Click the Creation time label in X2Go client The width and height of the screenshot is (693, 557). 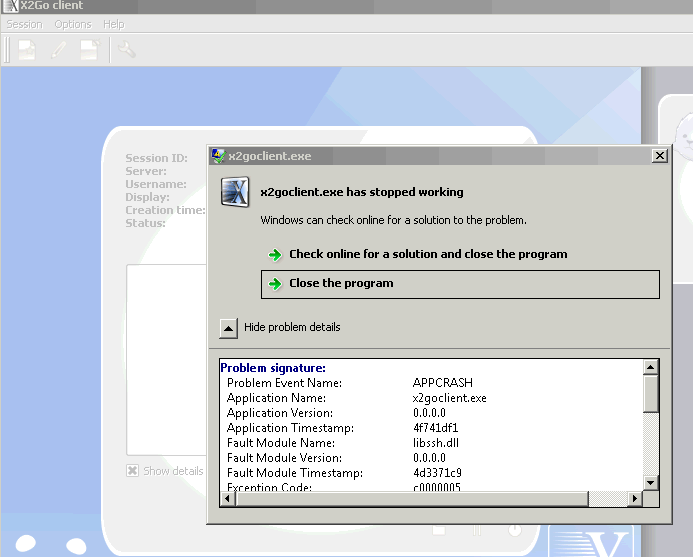tap(165, 210)
